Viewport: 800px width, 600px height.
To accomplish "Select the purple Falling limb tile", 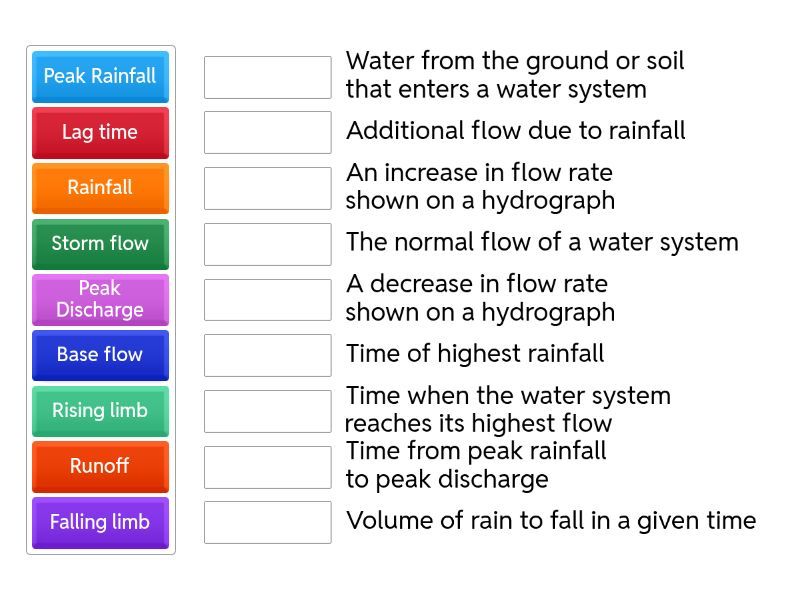I will [100, 522].
